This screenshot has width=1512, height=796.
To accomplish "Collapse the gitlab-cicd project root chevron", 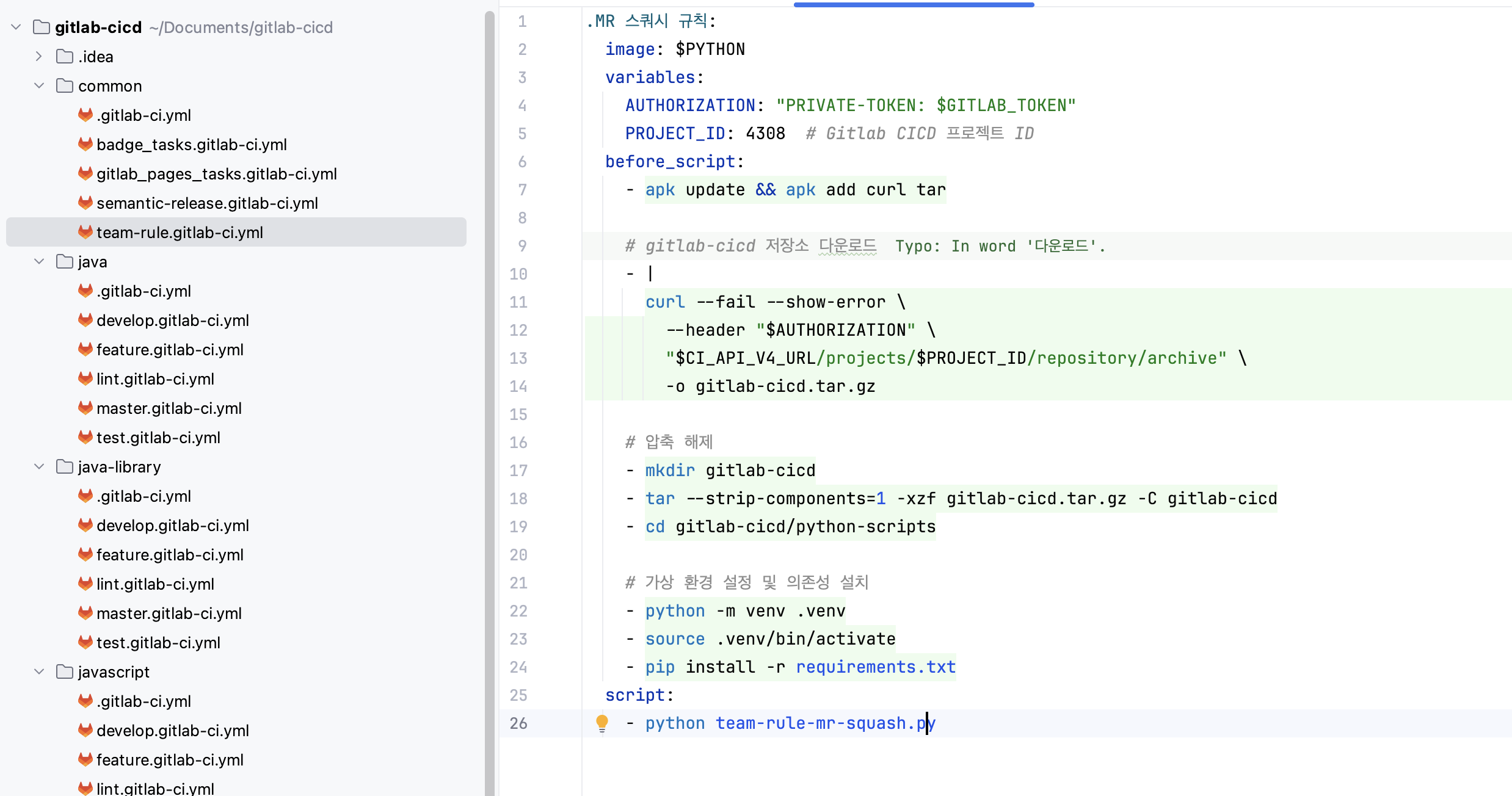I will pyautogui.click(x=16, y=27).
